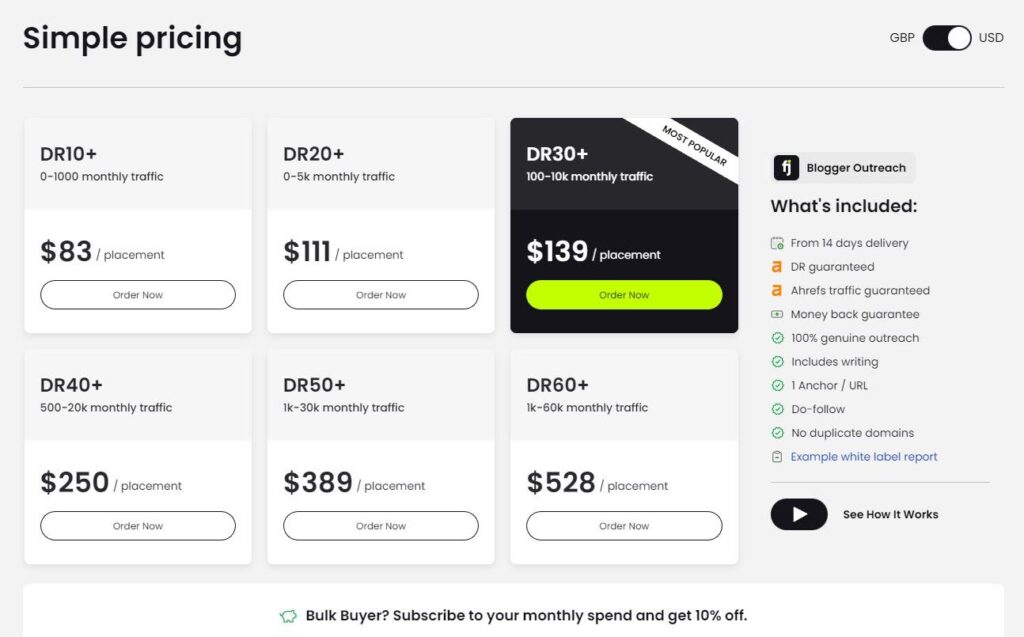Click the piggy bank icon near Bulk Buyer
The width and height of the screenshot is (1024, 637).
coord(288,616)
